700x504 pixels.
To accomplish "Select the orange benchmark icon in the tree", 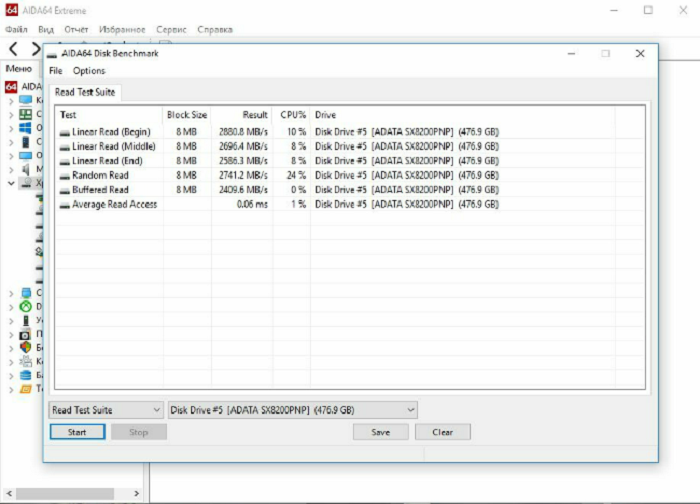I will pos(26,389).
